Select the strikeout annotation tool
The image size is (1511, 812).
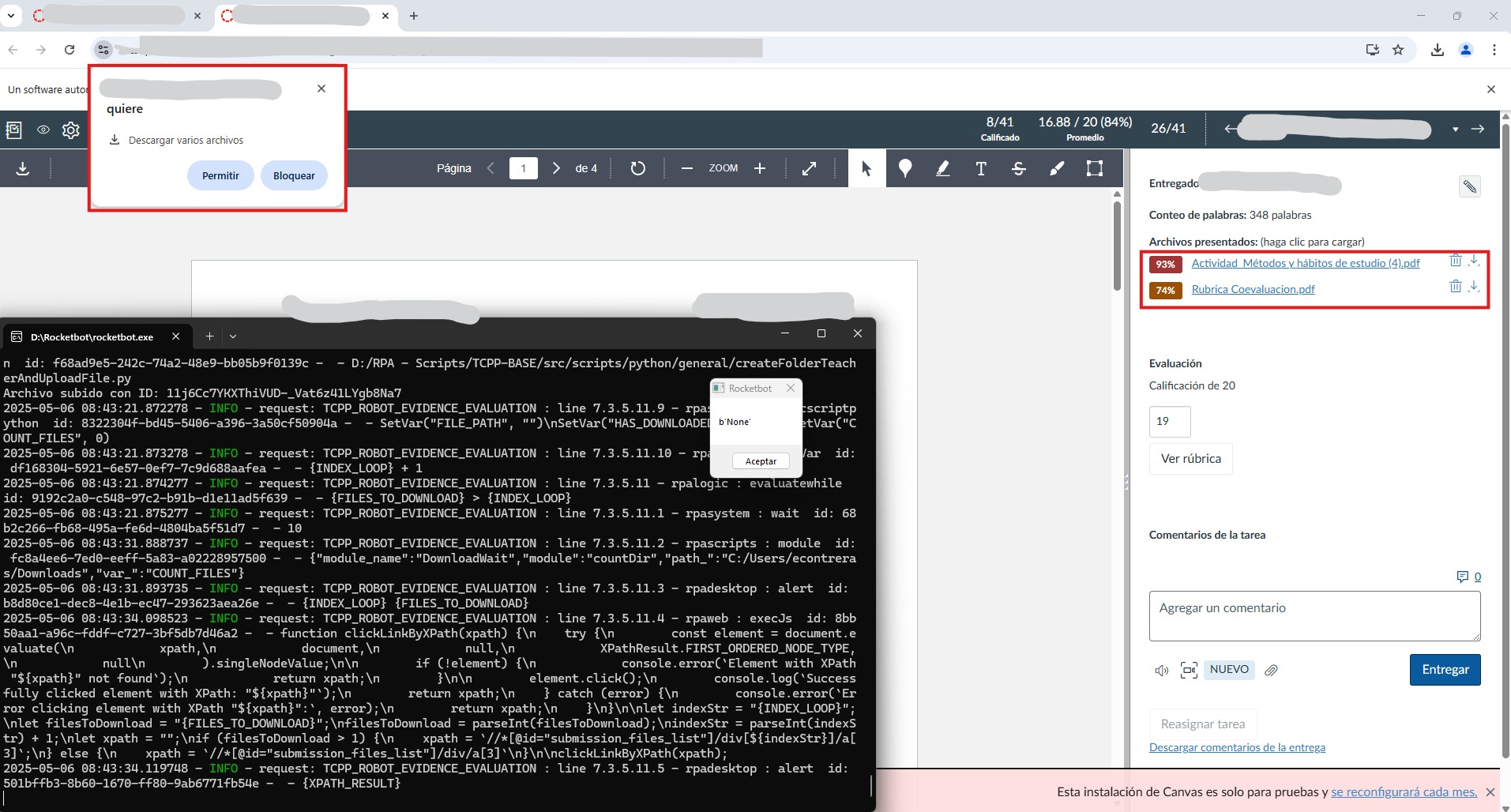pyautogui.click(x=1019, y=168)
